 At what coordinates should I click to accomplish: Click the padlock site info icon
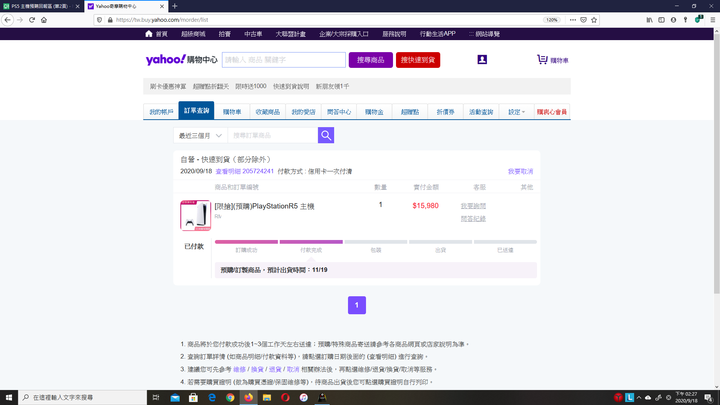[x=110, y=20]
